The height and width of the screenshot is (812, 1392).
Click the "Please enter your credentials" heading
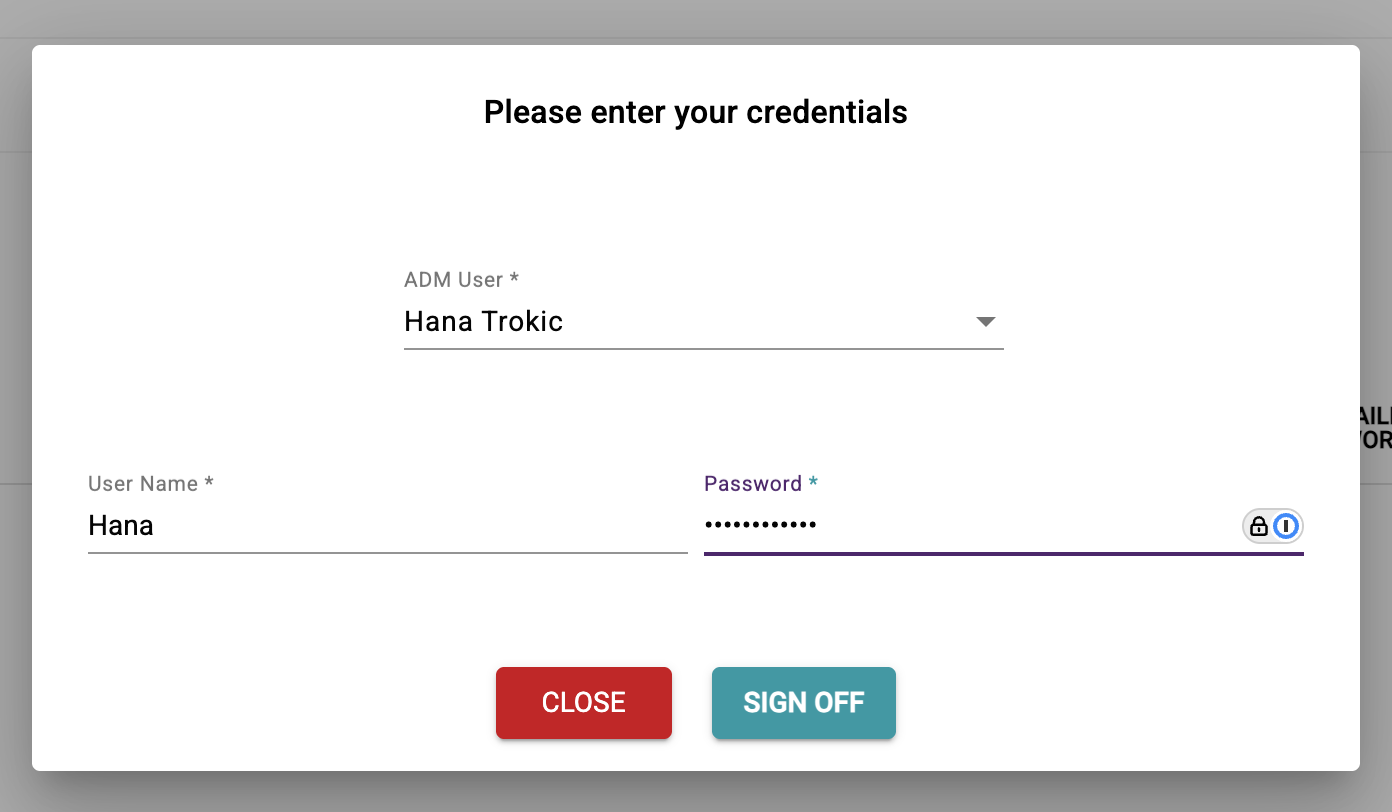click(695, 112)
